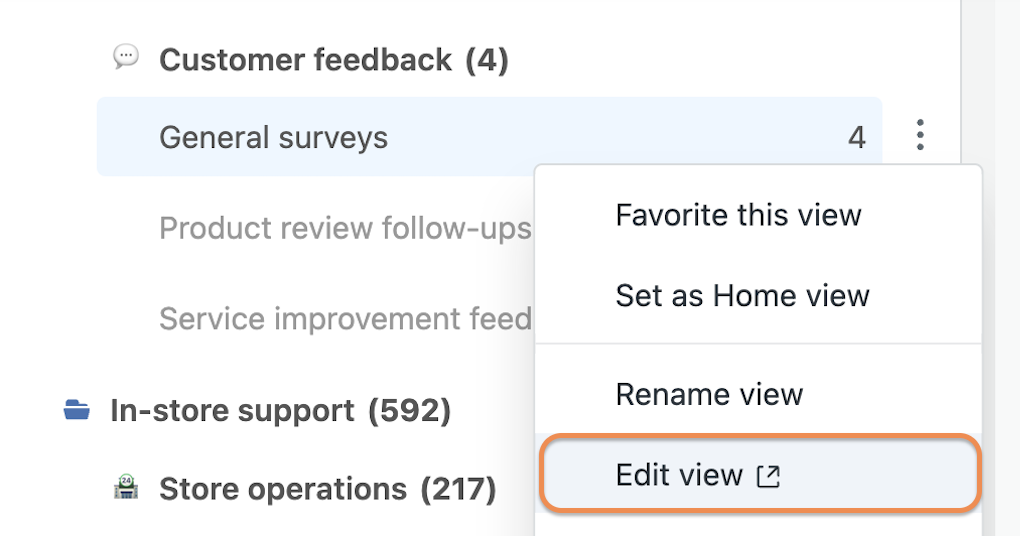Click the Store operations 24-hour shop icon

coord(126,487)
